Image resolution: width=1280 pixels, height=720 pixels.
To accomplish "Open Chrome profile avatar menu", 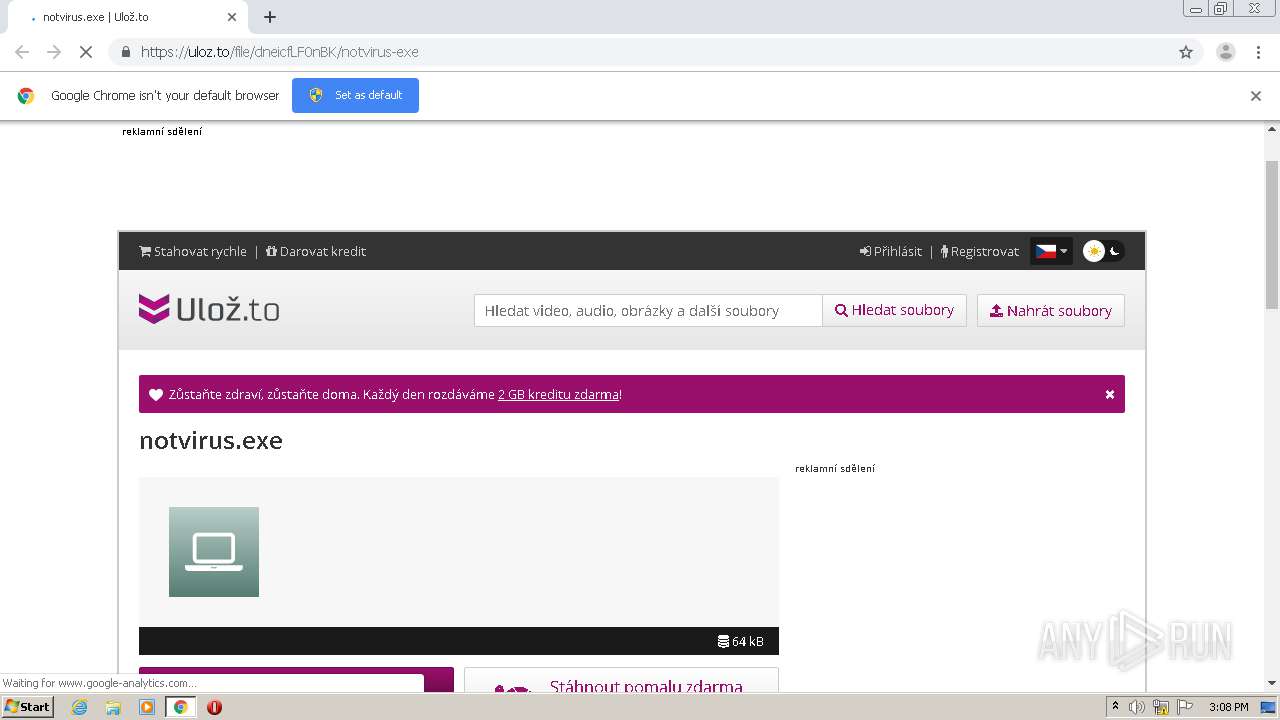I will pos(1225,52).
